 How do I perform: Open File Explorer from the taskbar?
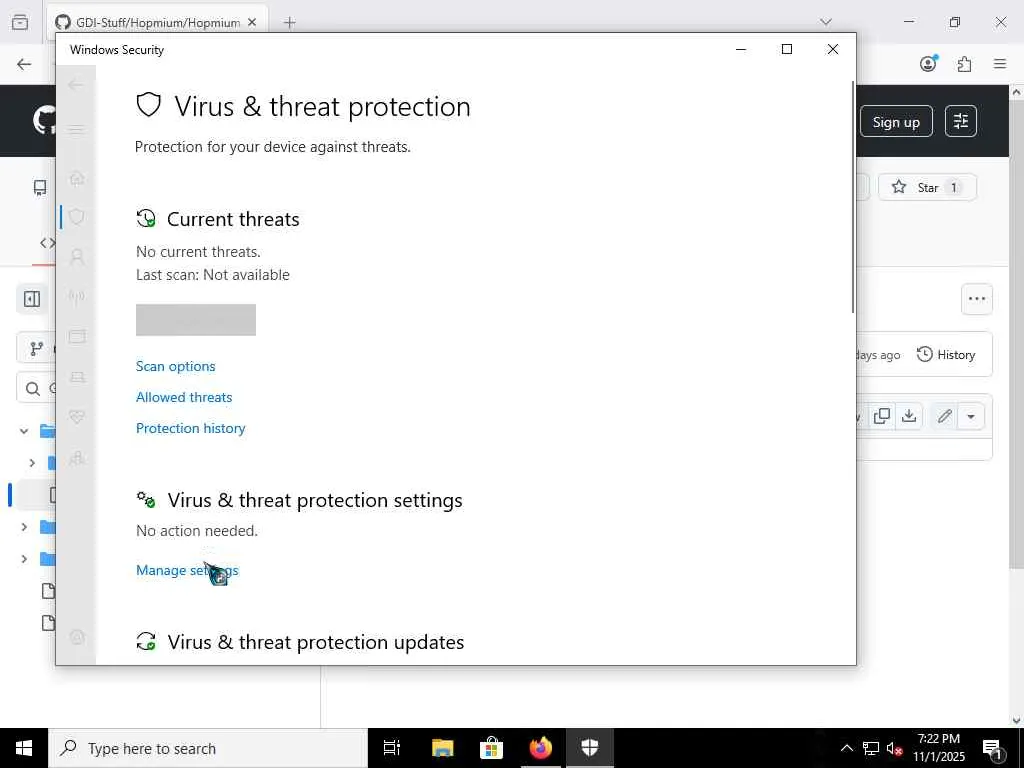coord(442,748)
